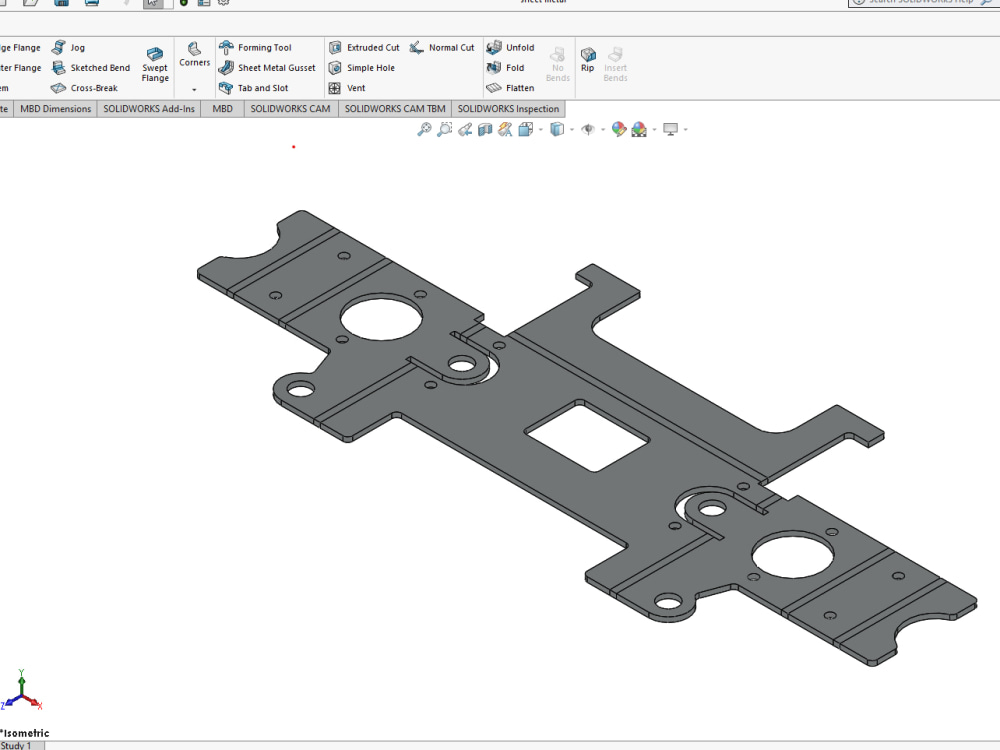Screen dimensions: 1000x750
Task: Activate the Sketched Bend tool
Action: click(91, 68)
